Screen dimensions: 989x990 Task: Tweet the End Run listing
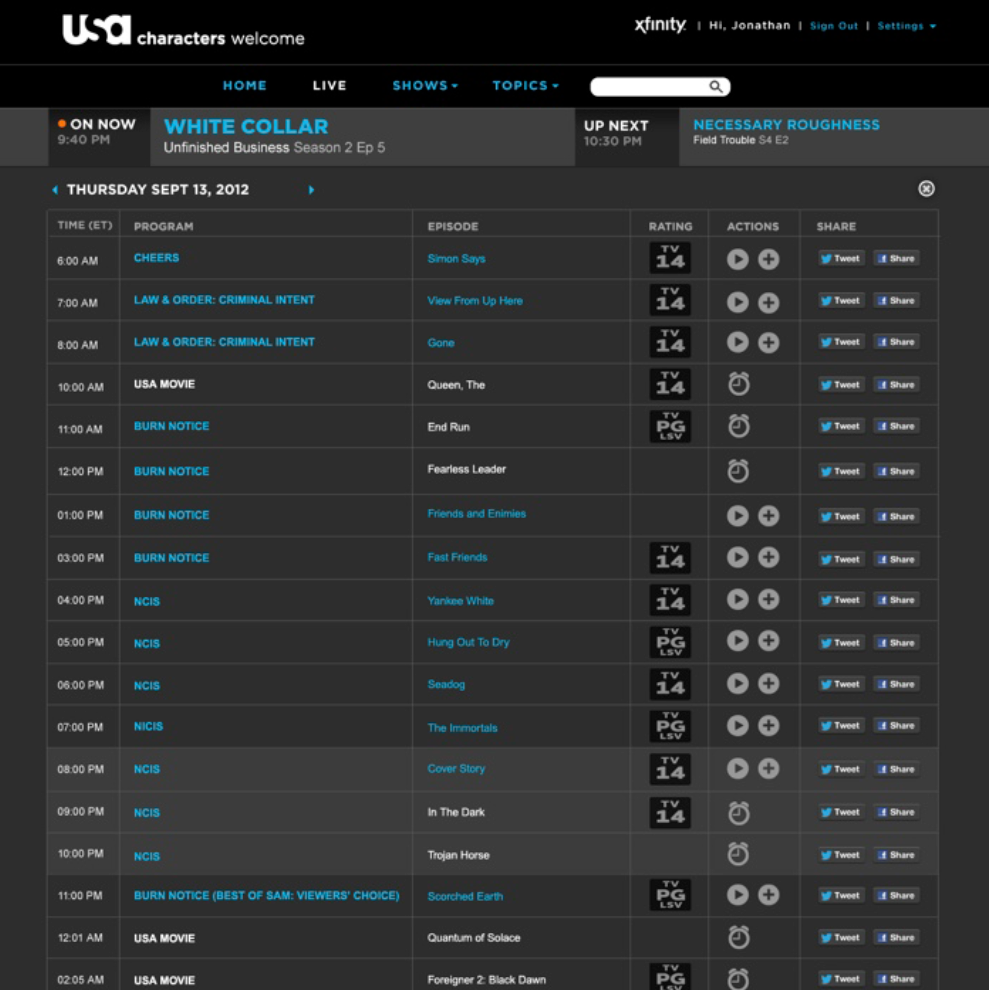[x=841, y=426]
